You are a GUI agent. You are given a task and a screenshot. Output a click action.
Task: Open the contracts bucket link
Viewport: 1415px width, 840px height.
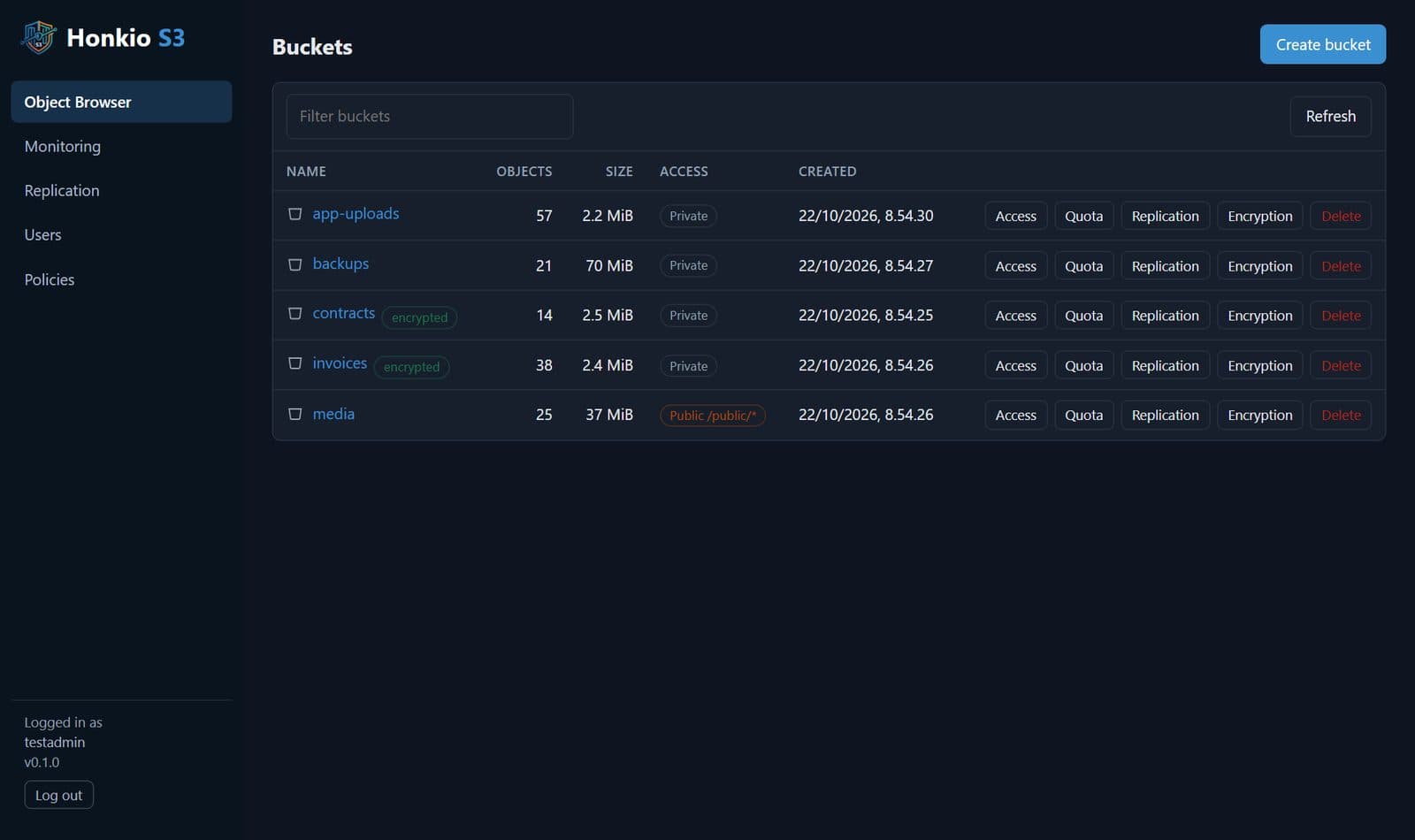[x=343, y=314]
